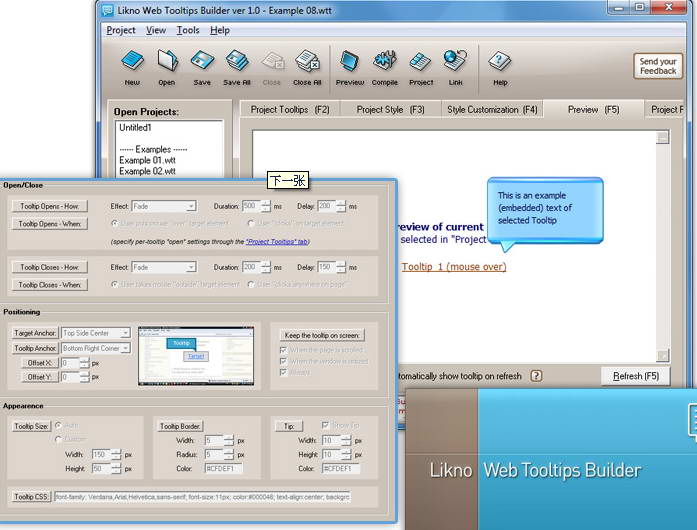Open the Project menu
The image size is (697, 530).
(120, 30)
